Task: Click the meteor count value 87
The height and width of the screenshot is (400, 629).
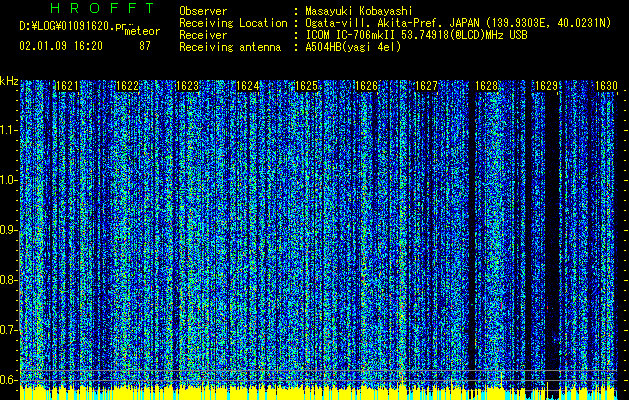Action: (145, 46)
